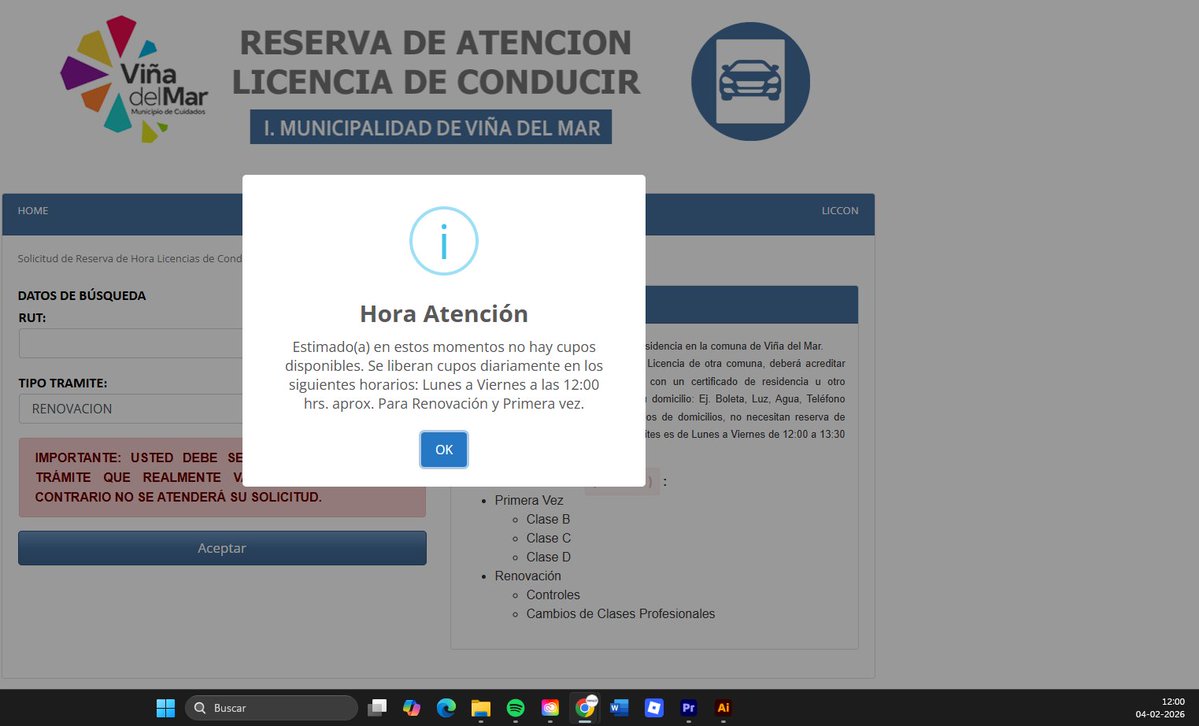Open Copilot from the taskbar
Viewport: 1199px width, 726px height.
point(411,708)
